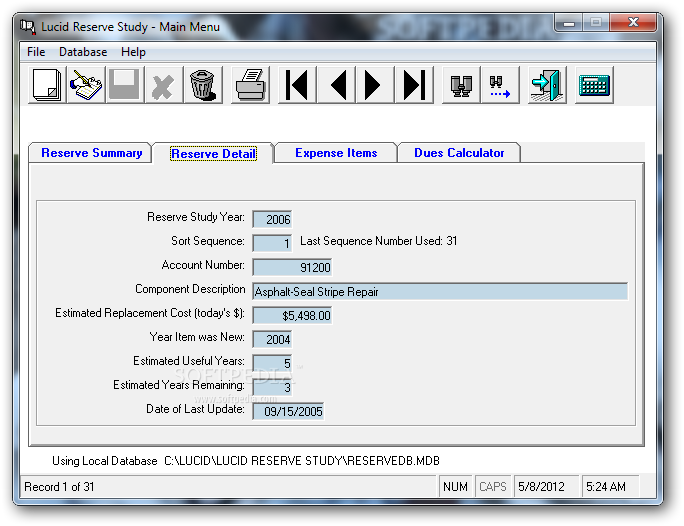The image size is (684, 526).
Task: Go to the first record
Action: tap(297, 85)
